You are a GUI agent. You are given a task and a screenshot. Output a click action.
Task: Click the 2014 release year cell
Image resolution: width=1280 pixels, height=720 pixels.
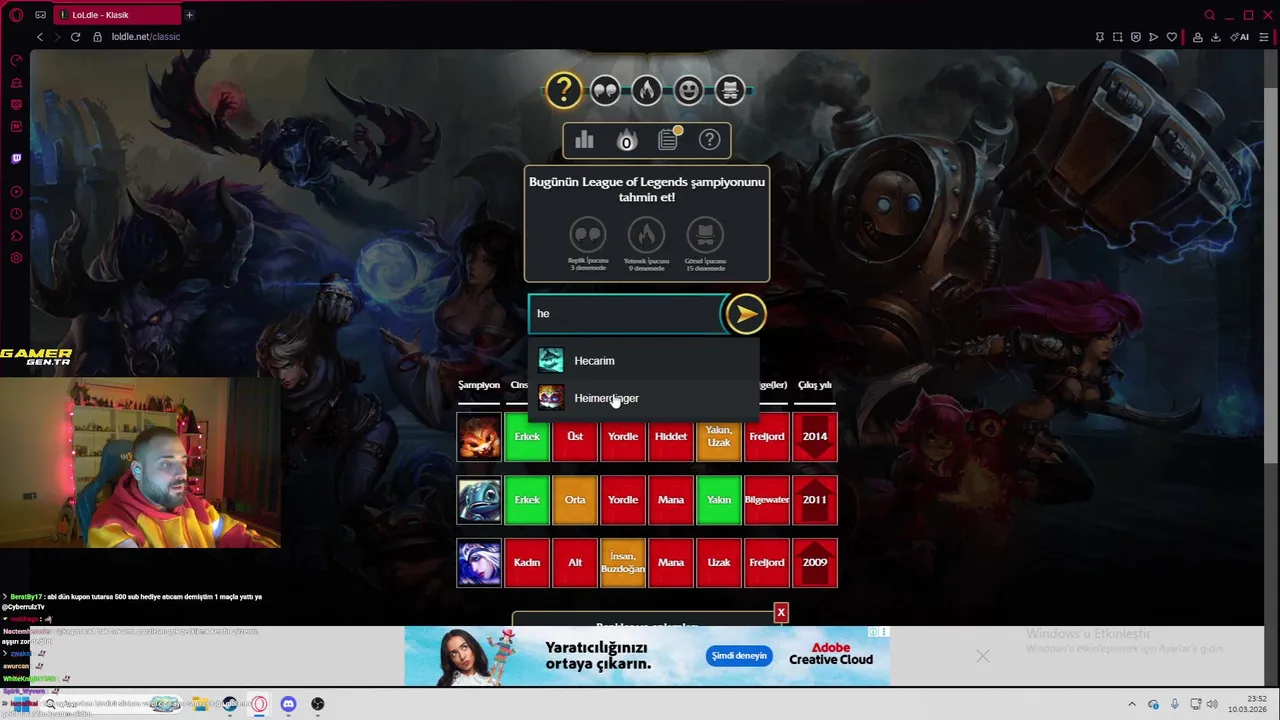coord(815,437)
